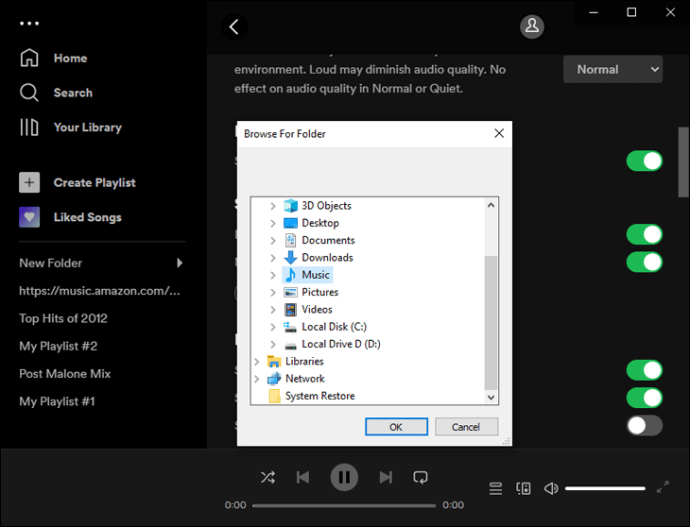Skip to next track
This screenshot has height=527, width=690.
click(386, 477)
